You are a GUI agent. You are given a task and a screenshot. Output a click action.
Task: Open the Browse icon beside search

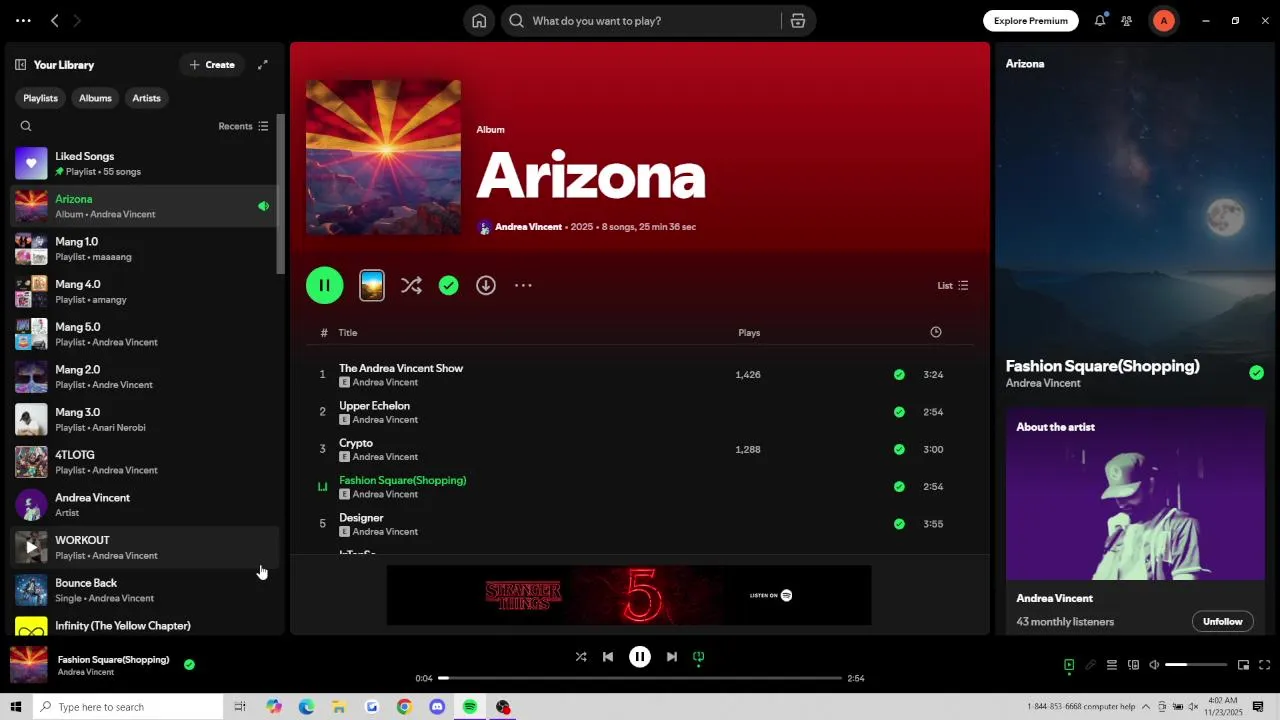click(798, 21)
